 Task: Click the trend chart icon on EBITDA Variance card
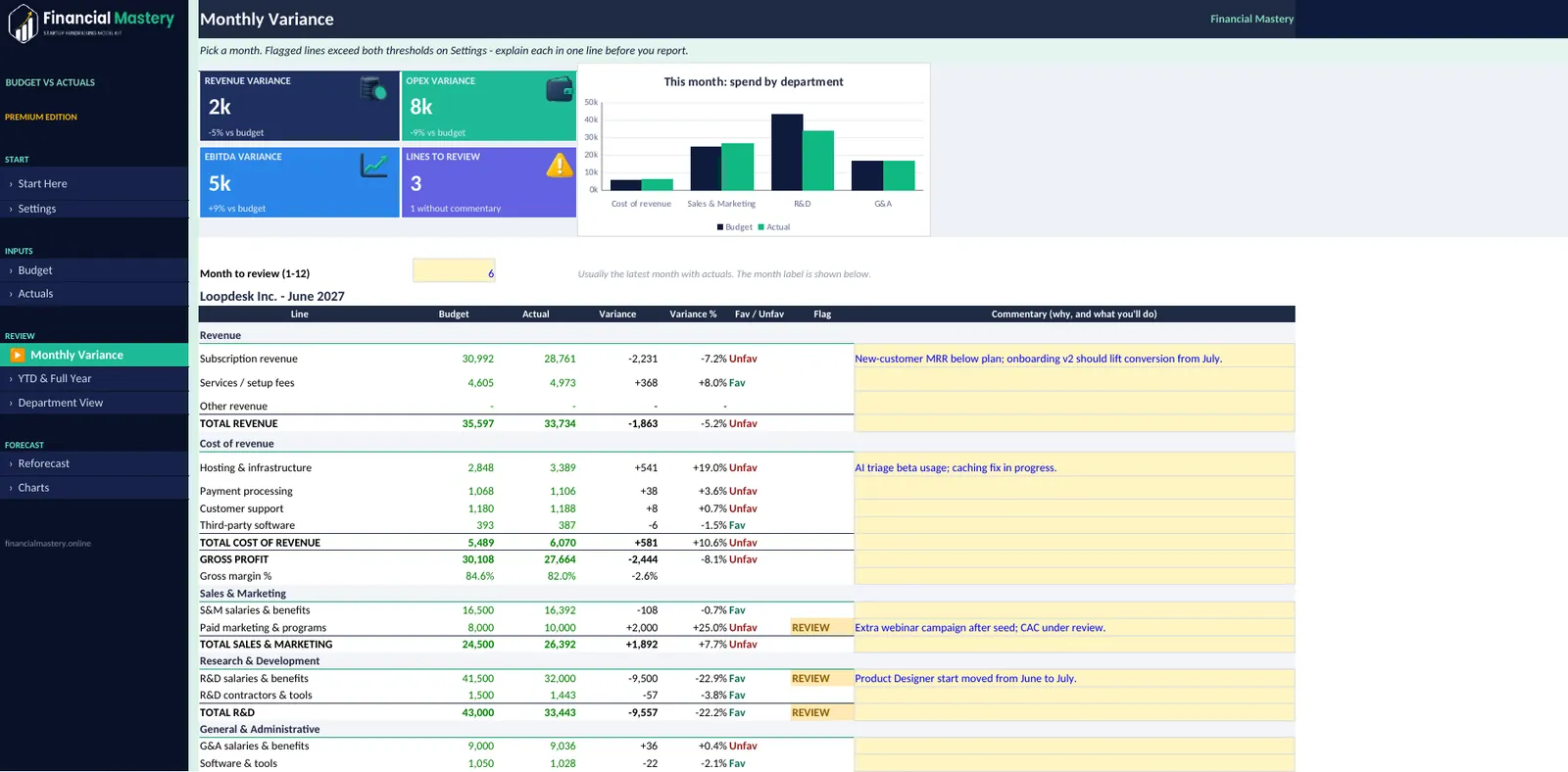pyautogui.click(x=373, y=165)
